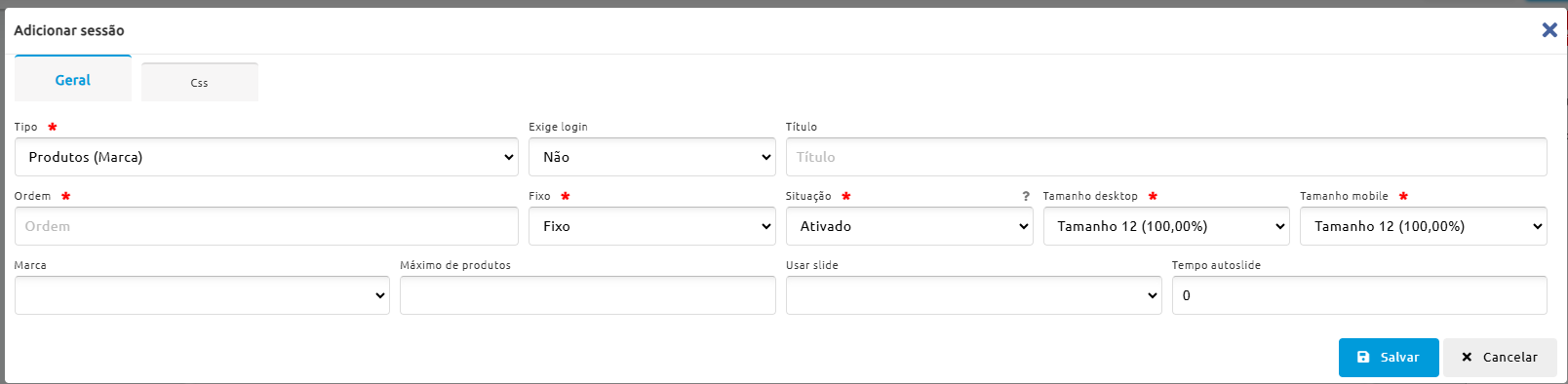
Task: Switch to the Geral tab
Action: point(73,79)
